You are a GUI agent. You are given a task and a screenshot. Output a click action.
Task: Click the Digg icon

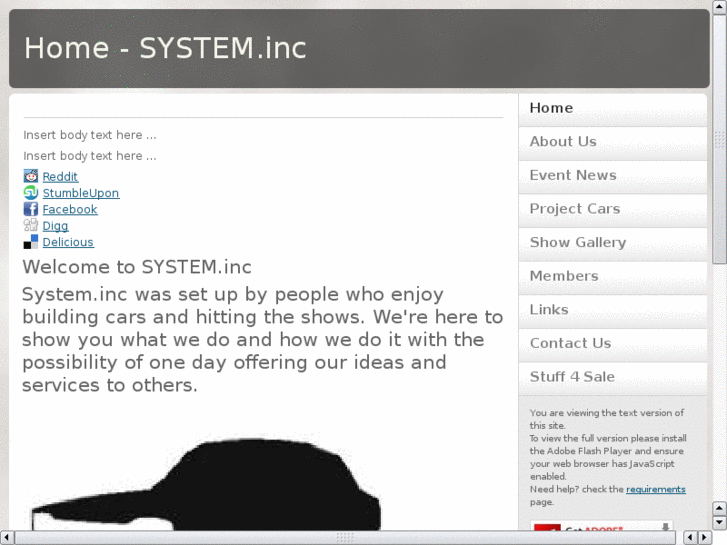click(30, 226)
